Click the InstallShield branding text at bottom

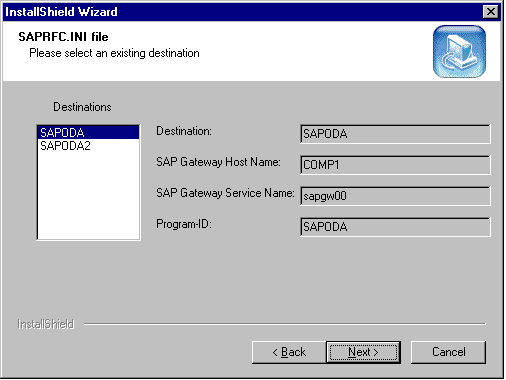tap(46, 324)
